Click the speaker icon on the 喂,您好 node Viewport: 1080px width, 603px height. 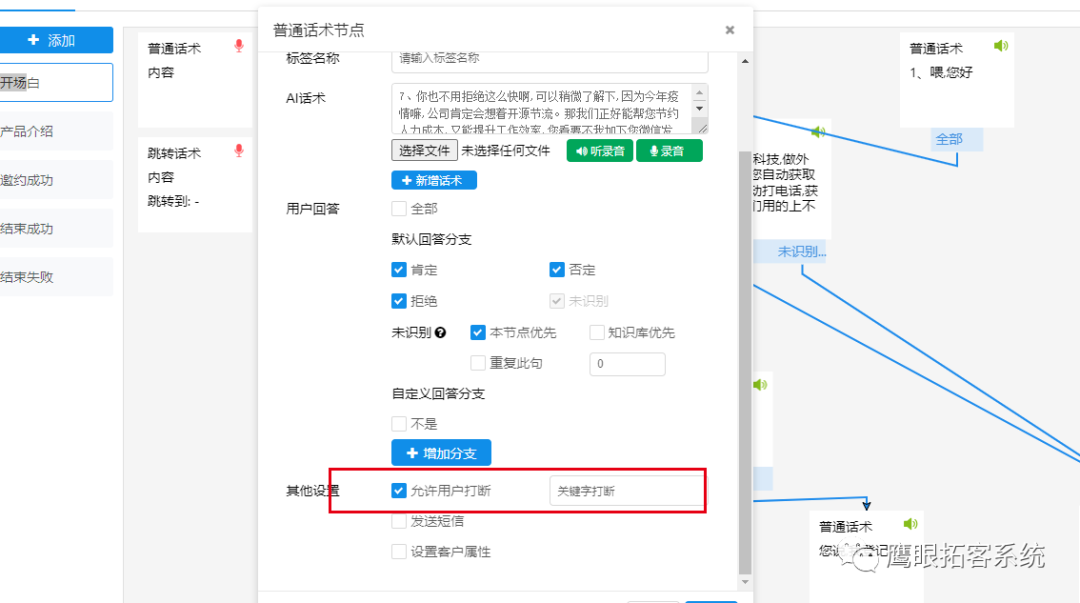[x=1001, y=46]
